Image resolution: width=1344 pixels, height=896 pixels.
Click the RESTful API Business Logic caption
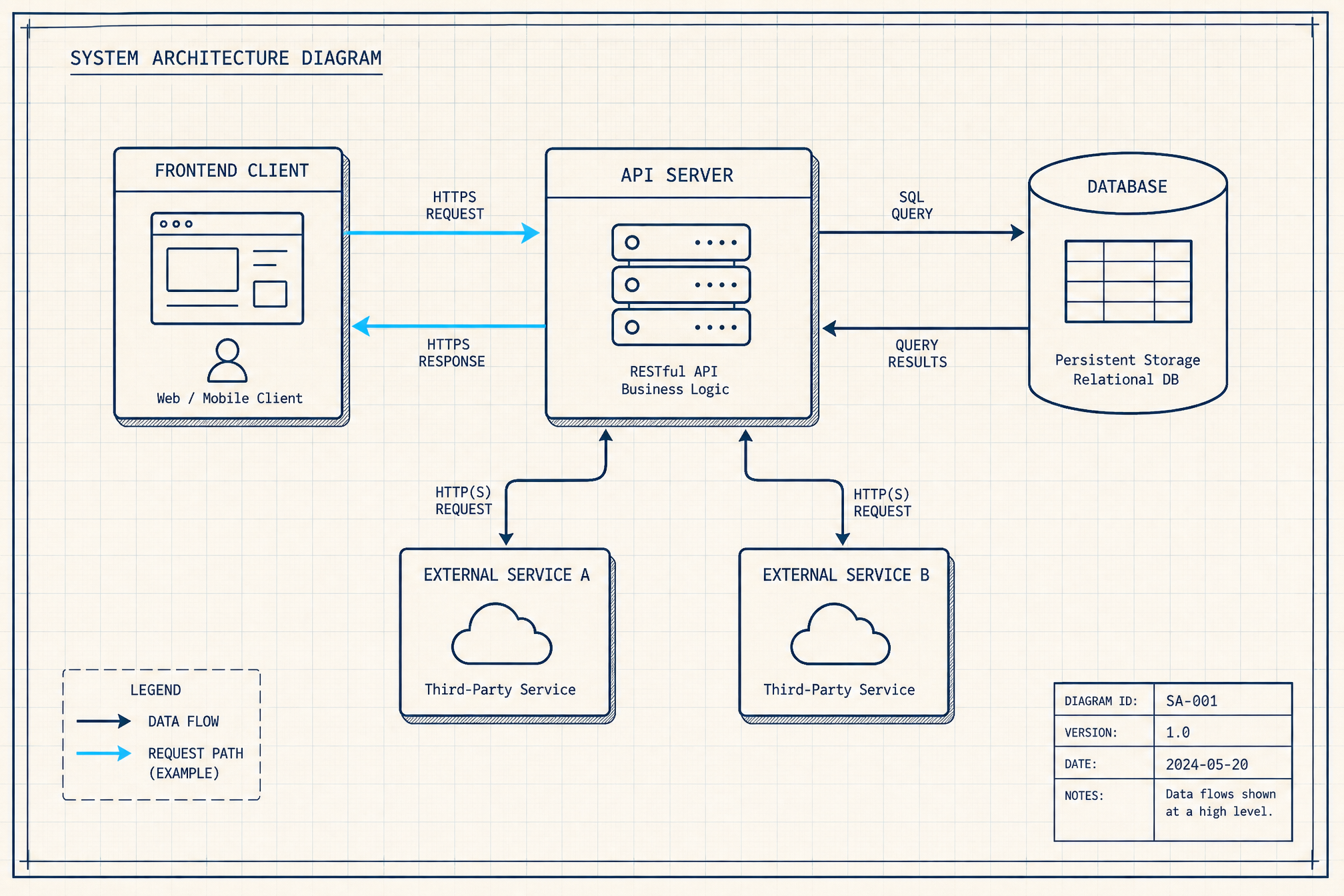tap(675, 380)
